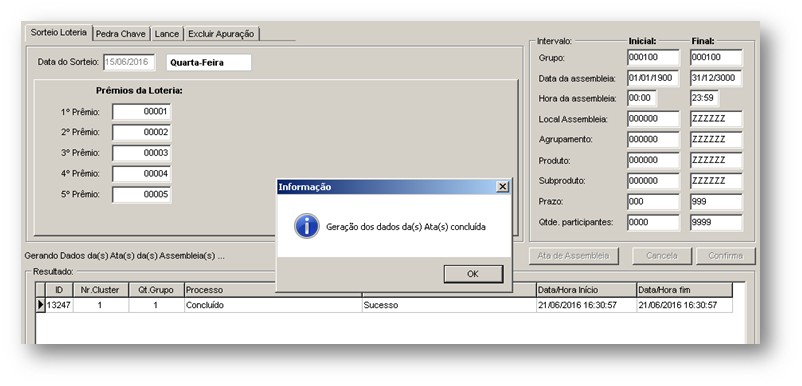Viewport: 802px width, 386px height.
Task: Click Subproduto Final field
Action: [716, 181]
